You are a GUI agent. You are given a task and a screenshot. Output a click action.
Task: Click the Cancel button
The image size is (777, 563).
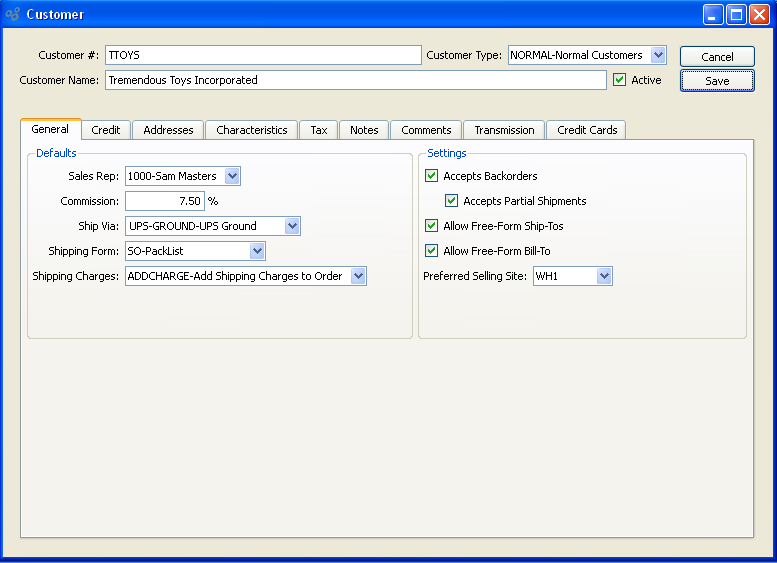click(717, 56)
